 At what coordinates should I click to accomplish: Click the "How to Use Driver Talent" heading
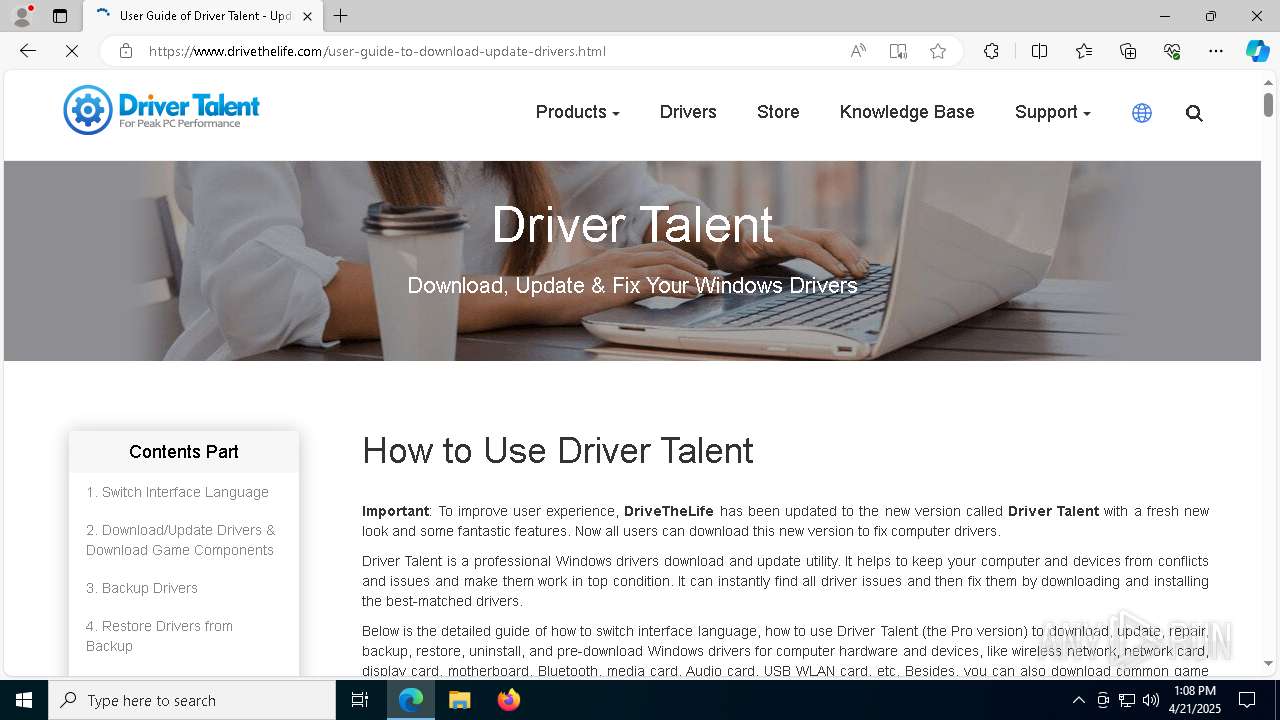(x=558, y=451)
